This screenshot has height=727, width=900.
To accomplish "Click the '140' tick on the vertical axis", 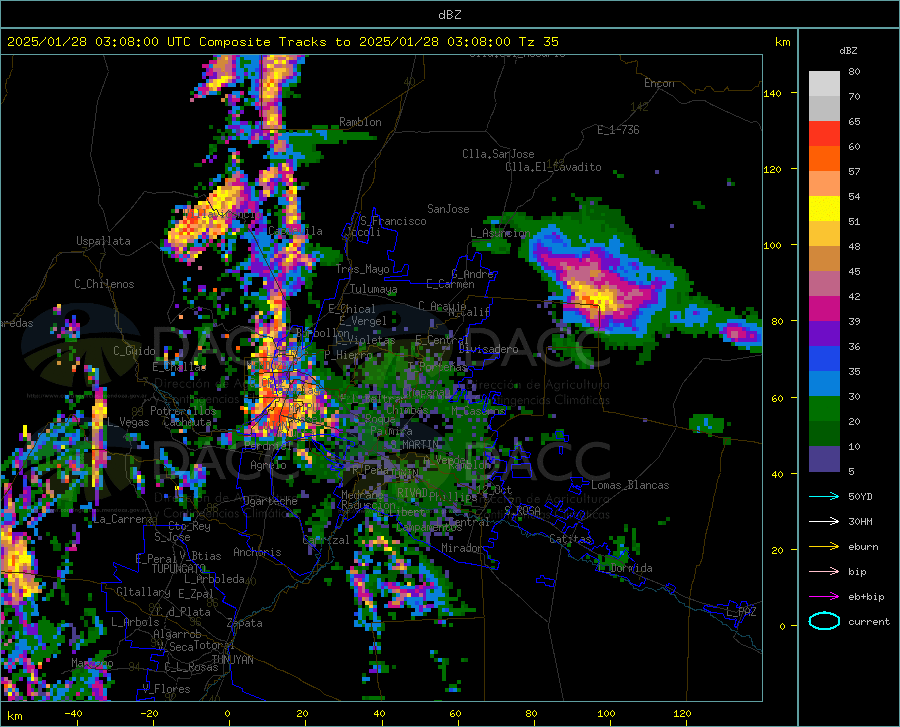I will tap(773, 93).
